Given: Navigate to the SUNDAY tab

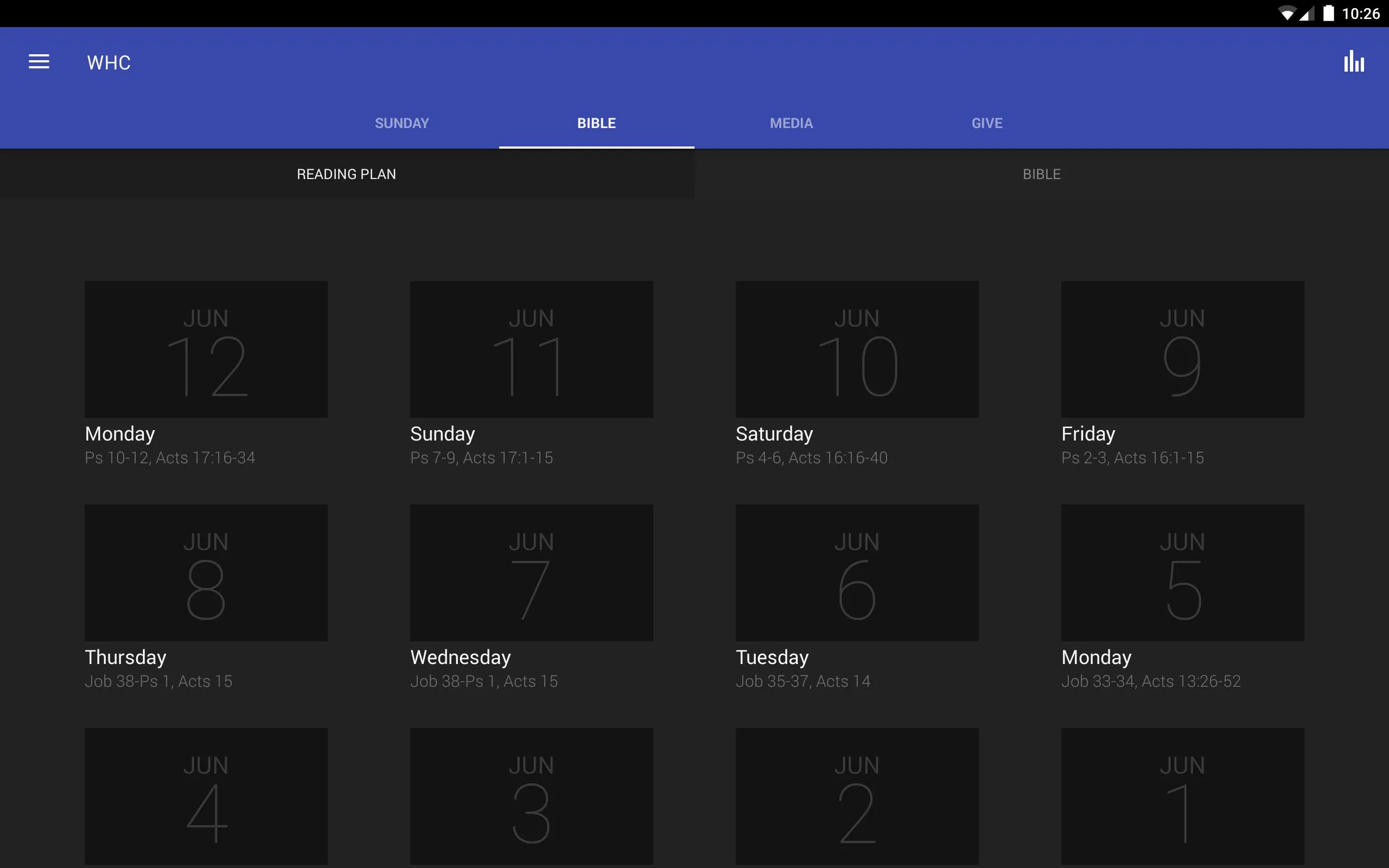Looking at the screenshot, I should click(401, 122).
